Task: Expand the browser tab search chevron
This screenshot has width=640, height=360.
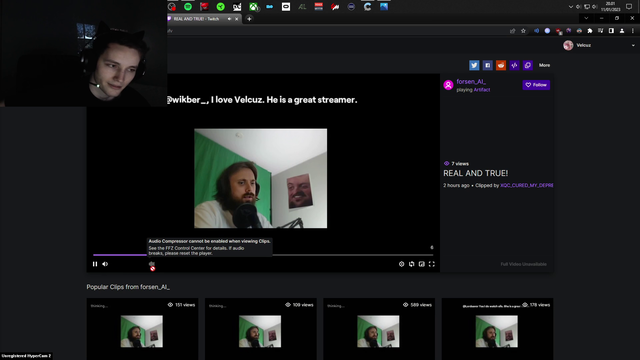Action: pos(586,18)
